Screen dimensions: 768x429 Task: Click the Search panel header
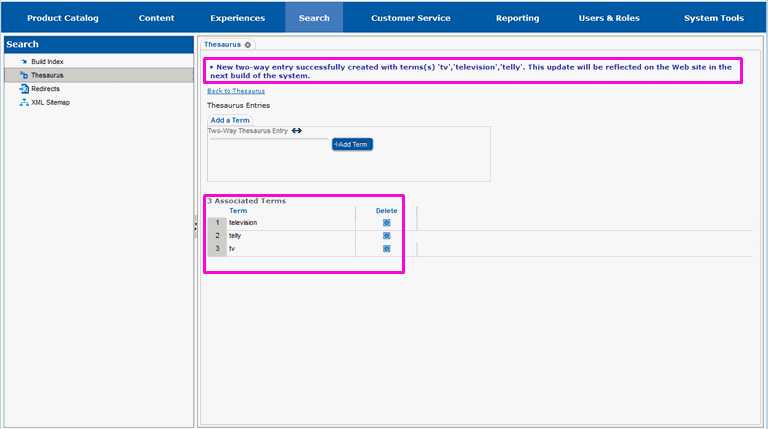(99, 45)
